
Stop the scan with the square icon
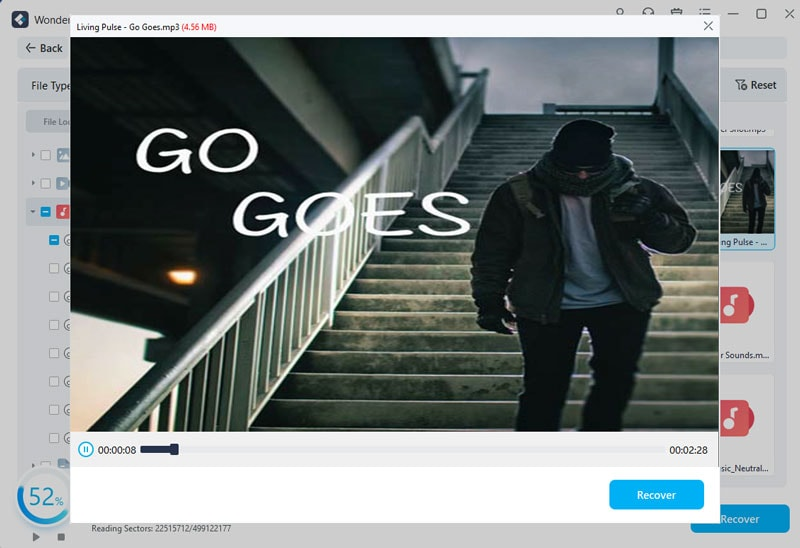click(x=61, y=537)
